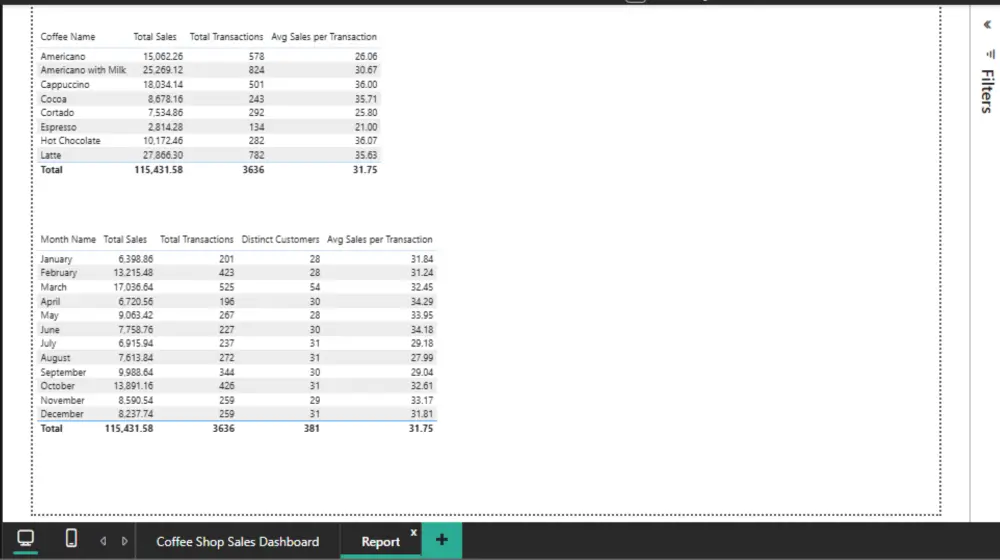
Task: Click Americano with Milk sales 25,269.12
Action: pyautogui.click(x=163, y=70)
